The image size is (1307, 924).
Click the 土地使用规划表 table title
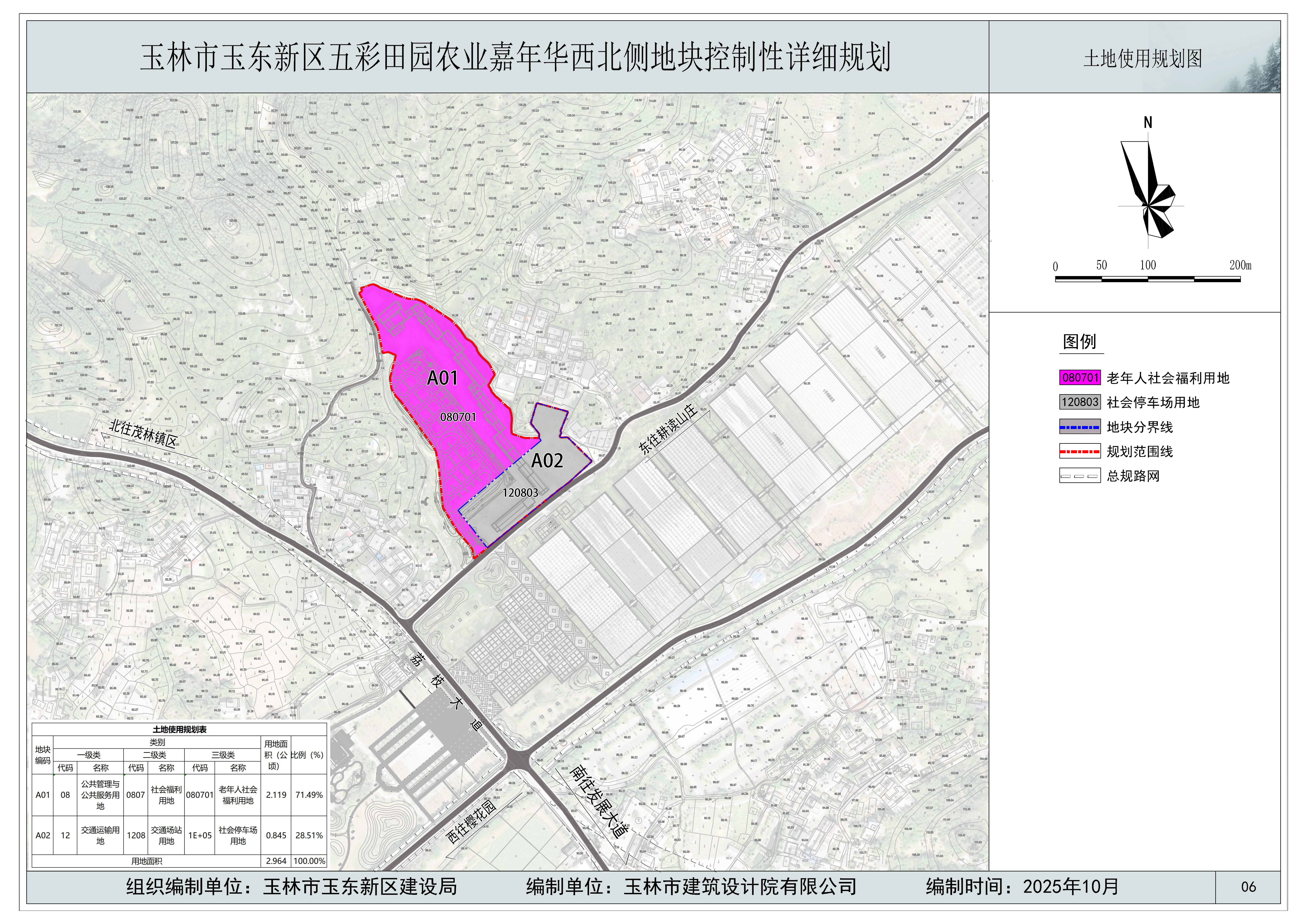[179, 729]
